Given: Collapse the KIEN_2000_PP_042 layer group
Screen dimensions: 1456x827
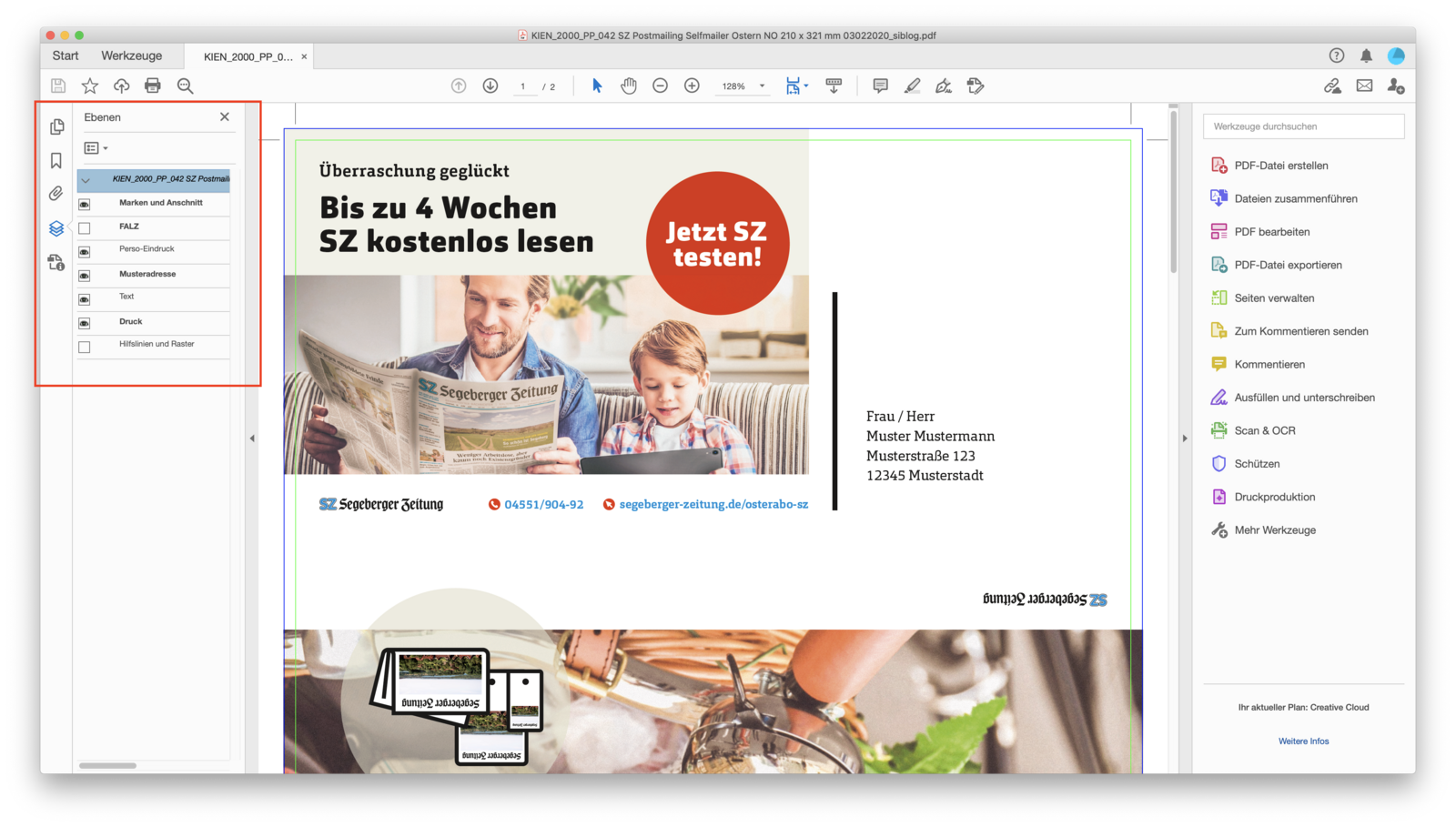Looking at the screenshot, I should point(86,180).
